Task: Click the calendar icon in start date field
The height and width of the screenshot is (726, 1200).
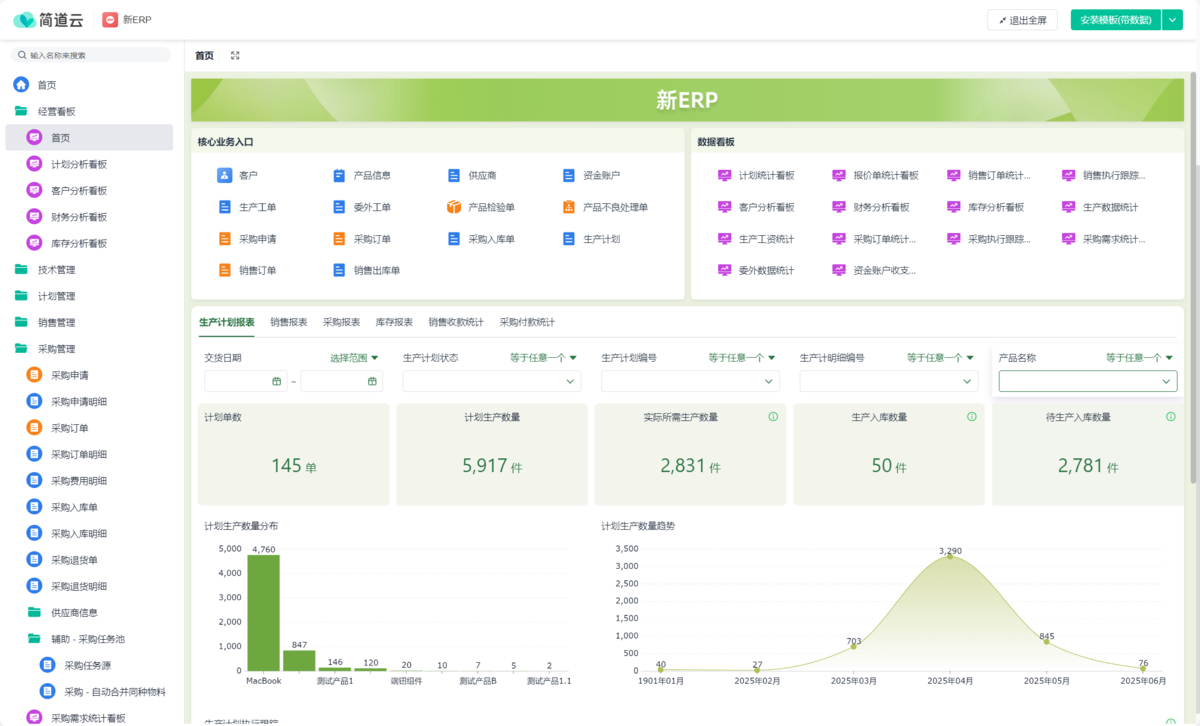Action: tap(277, 381)
